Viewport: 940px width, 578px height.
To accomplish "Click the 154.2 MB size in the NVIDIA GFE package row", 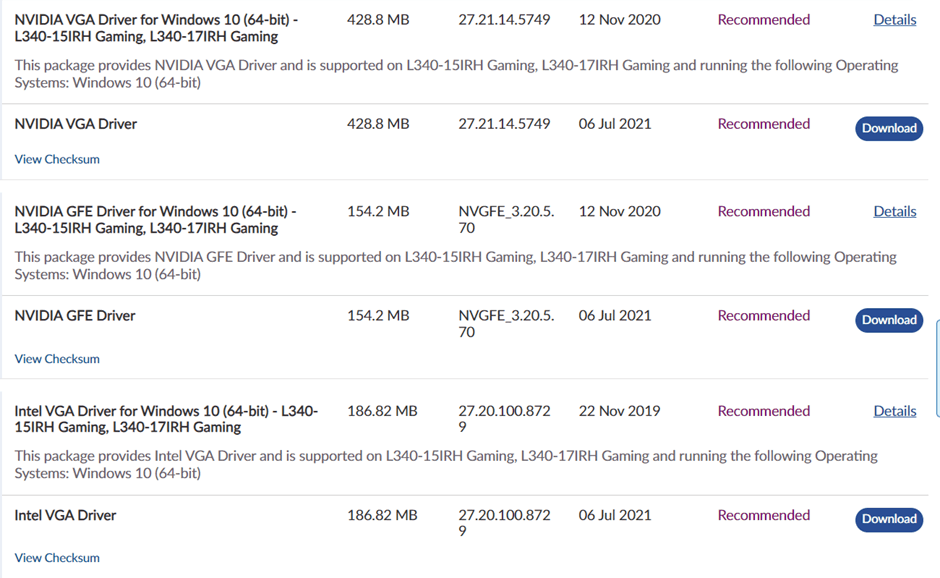I will coord(378,212).
